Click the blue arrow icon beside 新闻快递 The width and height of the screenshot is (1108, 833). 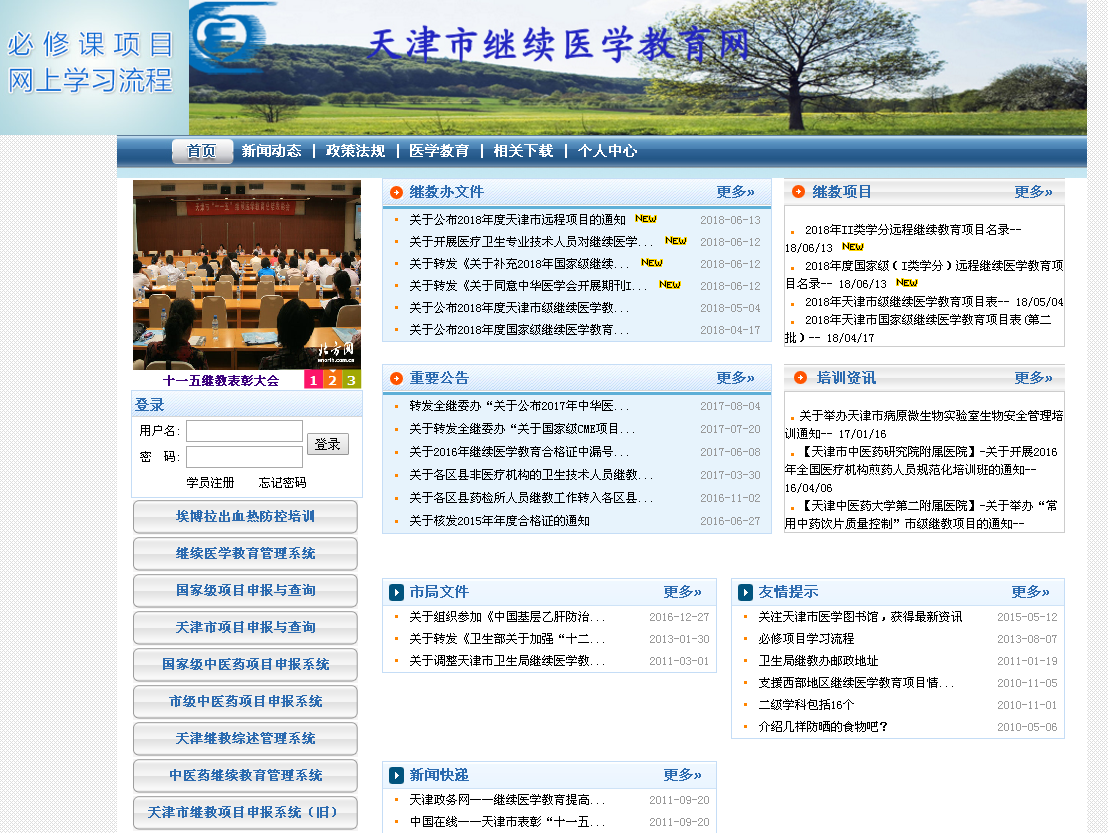coord(396,775)
